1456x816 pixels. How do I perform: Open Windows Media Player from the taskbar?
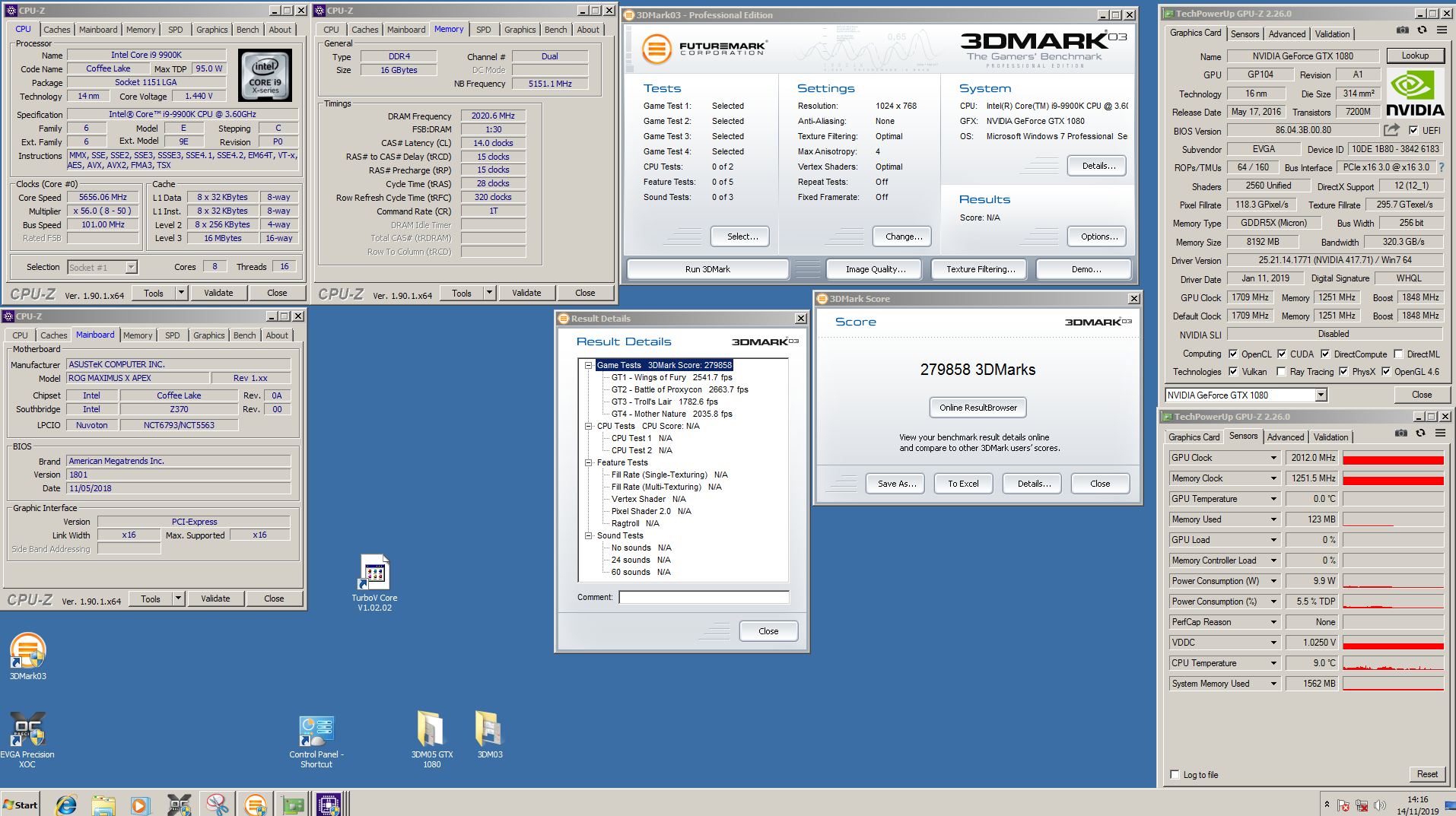pyautogui.click(x=141, y=804)
